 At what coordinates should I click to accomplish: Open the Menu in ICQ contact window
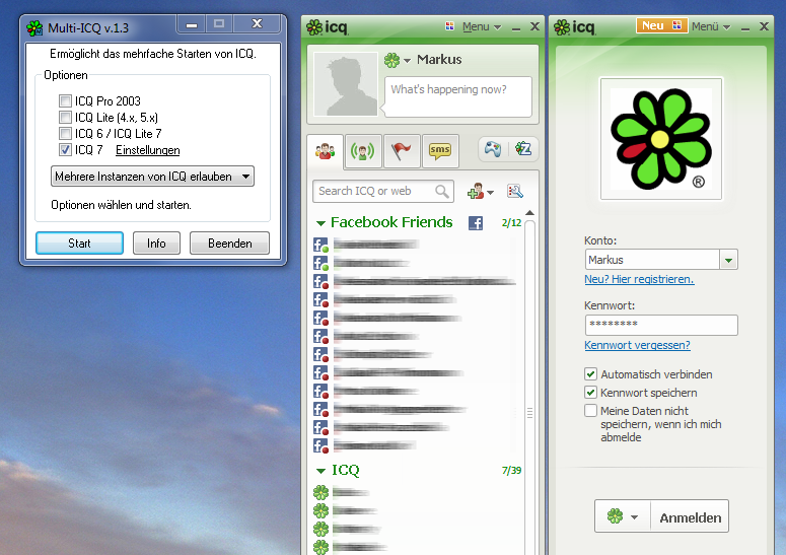[482, 27]
